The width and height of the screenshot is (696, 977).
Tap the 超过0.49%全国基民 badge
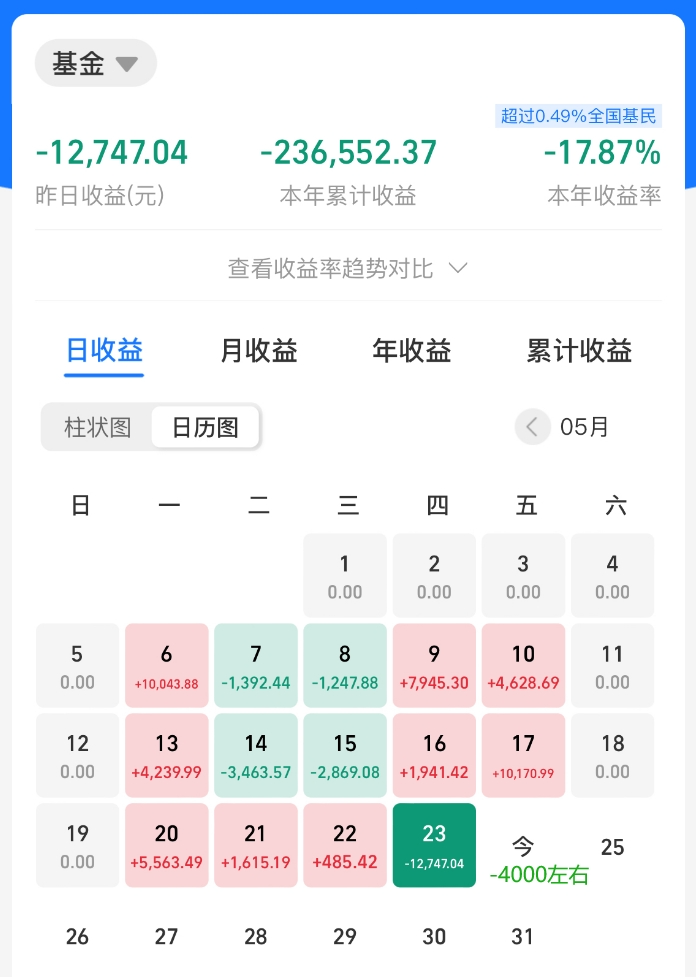click(578, 116)
